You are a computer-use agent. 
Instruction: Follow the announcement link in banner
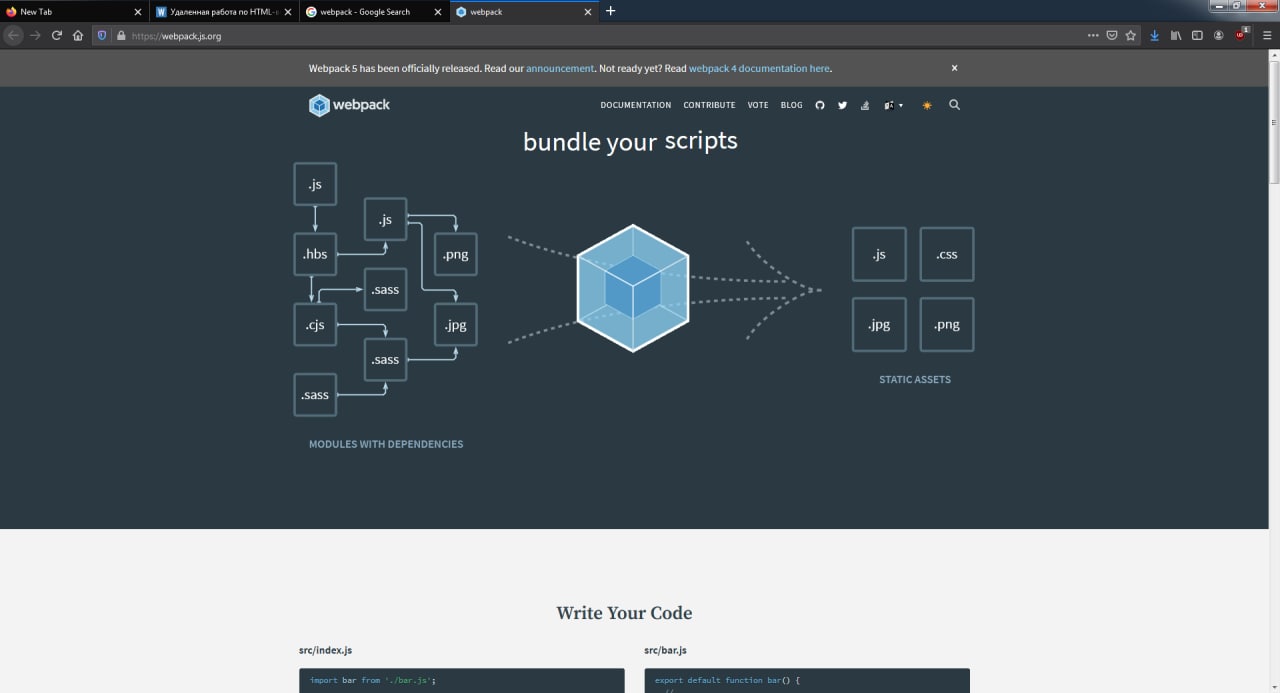[x=560, y=68]
